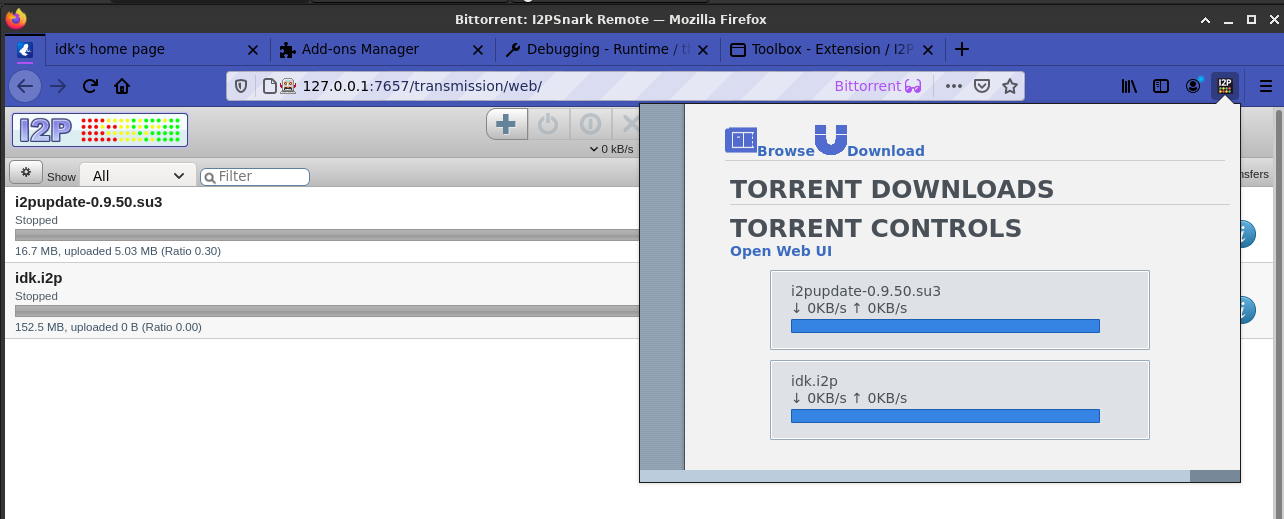1284x519 pixels.
Task: Click the idk.i2p progress bar in web UI list
Action: click(x=327, y=311)
